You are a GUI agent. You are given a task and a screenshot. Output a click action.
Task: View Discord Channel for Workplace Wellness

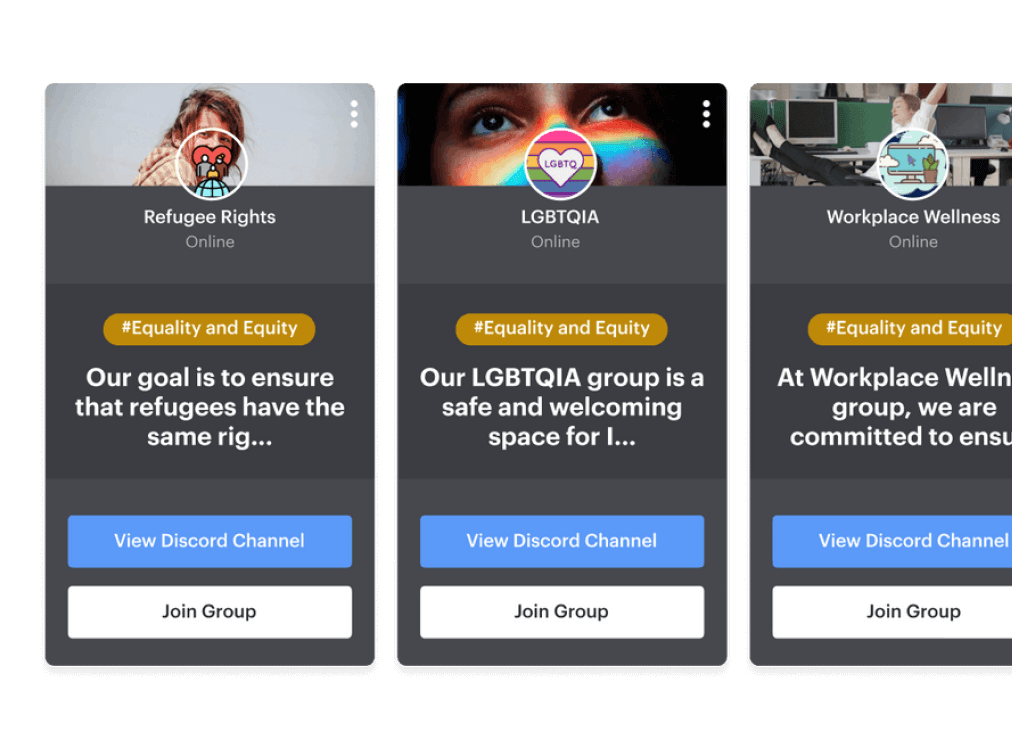coord(892,541)
